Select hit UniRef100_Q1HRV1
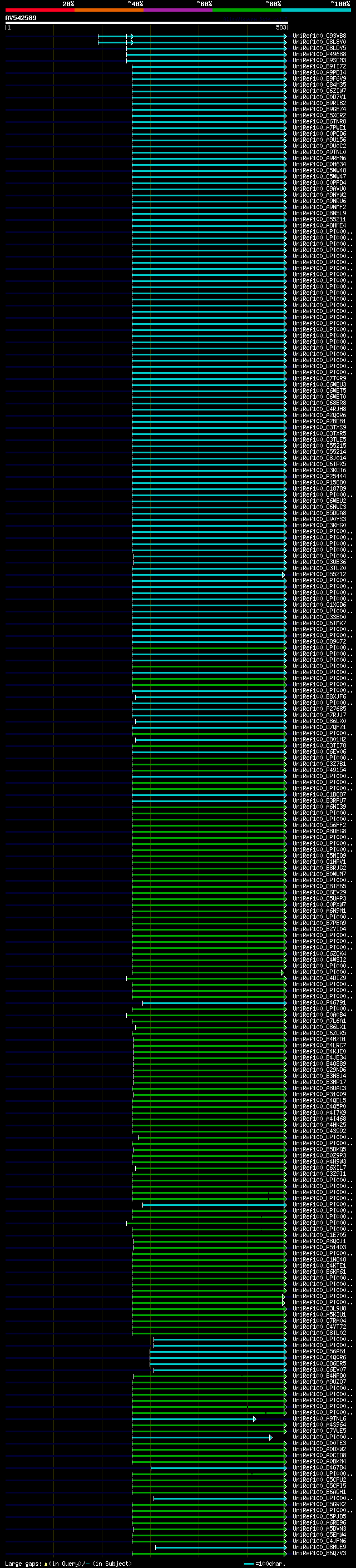Viewport: 356px width, 1568px height. click(x=319, y=862)
